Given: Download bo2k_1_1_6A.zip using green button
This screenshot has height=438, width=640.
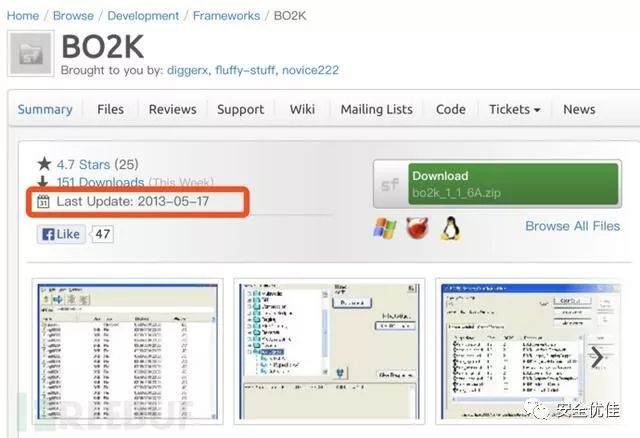Looking at the screenshot, I should tap(515, 184).
